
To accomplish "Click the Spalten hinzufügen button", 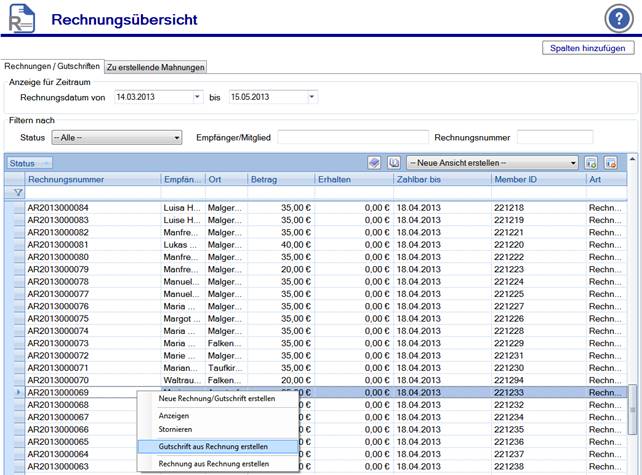I will (588, 48).
